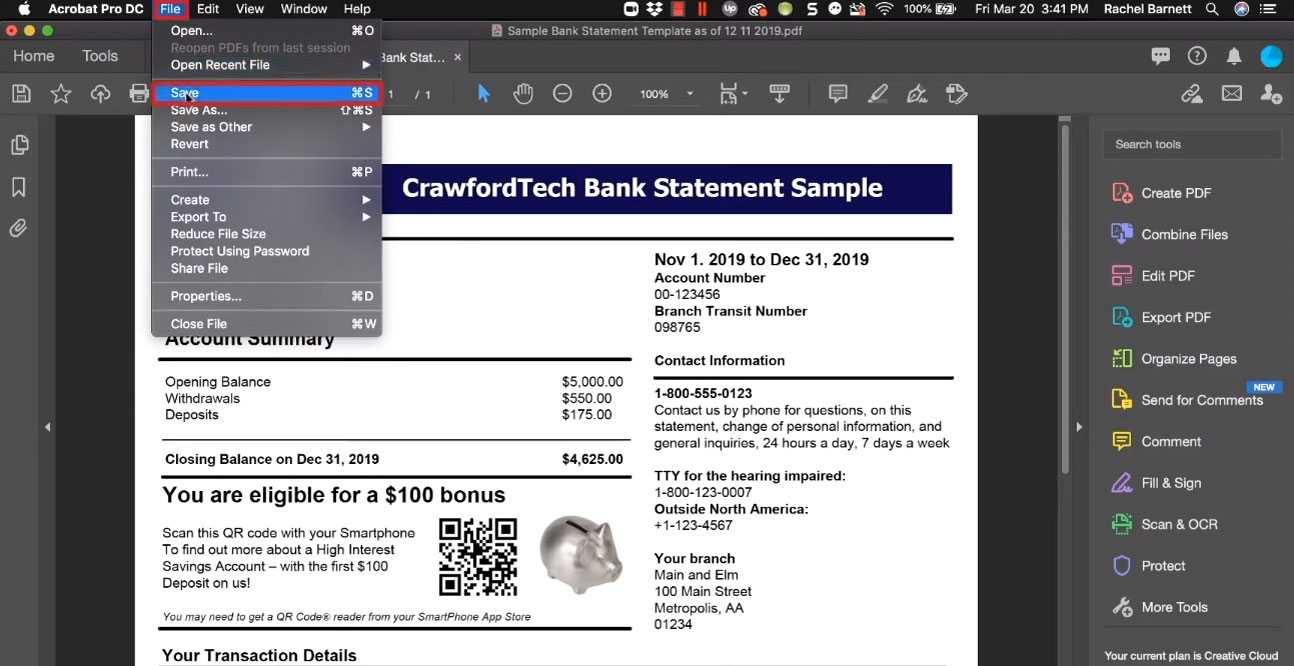This screenshot has width=1294, height=666.
Task: Open the attachments paperclip panel
Action: (x=19, y=228)
